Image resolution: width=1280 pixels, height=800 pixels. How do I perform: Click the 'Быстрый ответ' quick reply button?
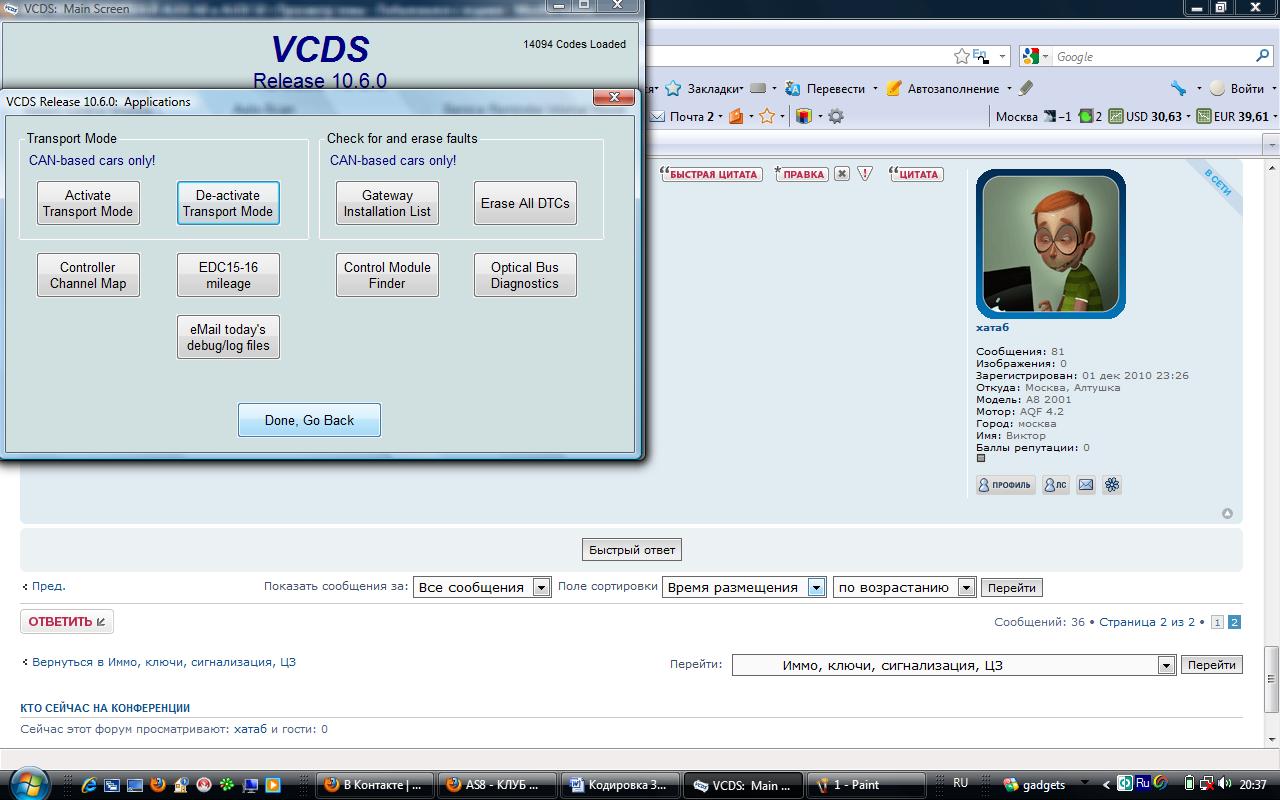(632, 549)
